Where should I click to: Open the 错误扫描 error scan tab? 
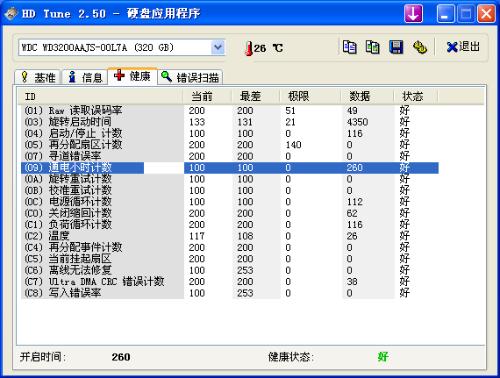click(190, 77)
